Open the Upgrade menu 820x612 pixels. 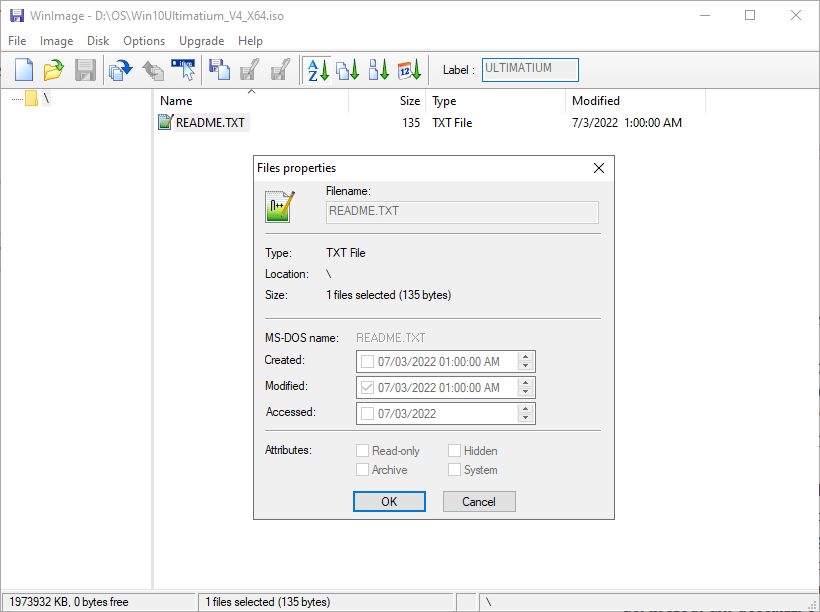tap(201, 41)
